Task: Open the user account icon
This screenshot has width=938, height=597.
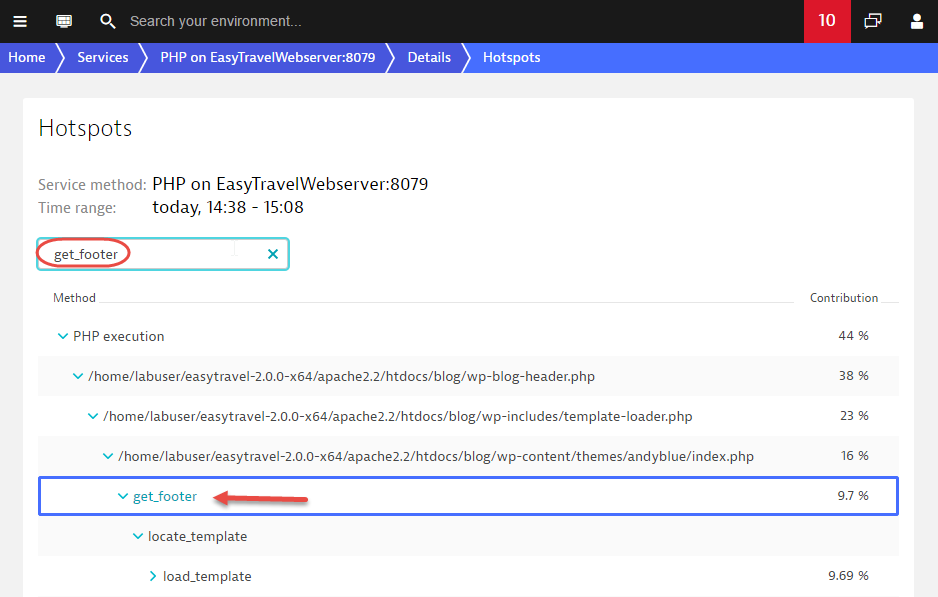Action: point(916,22)
